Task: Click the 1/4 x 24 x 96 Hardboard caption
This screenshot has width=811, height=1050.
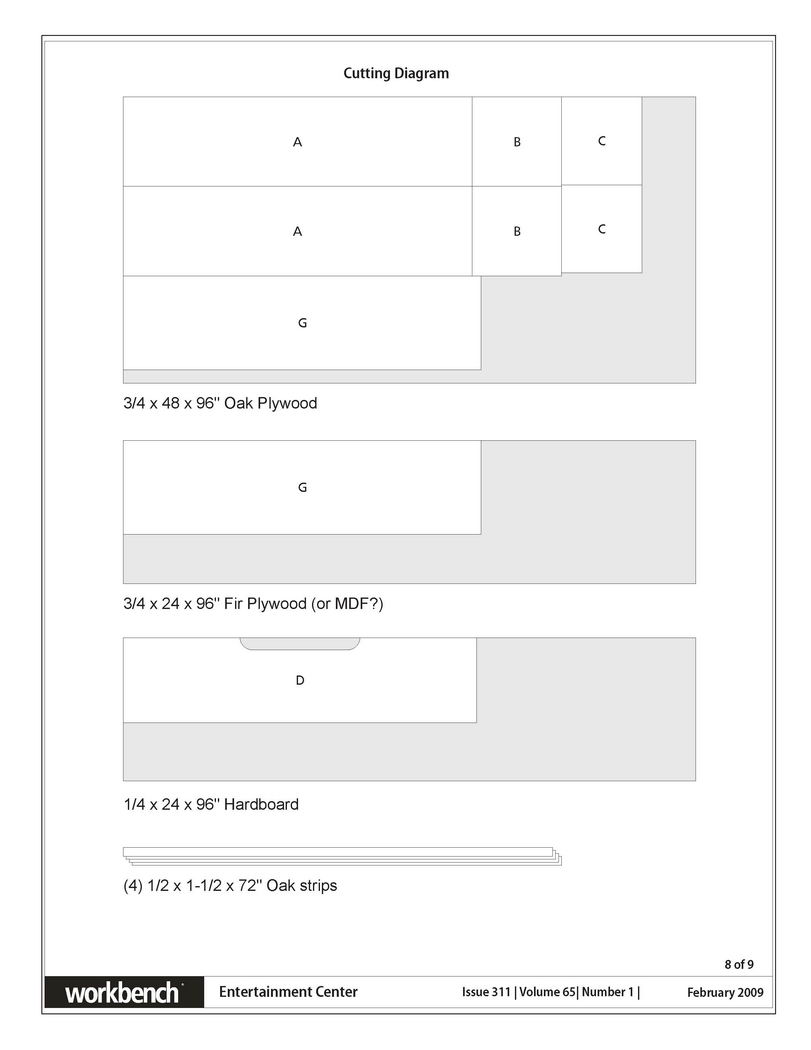Action: [211, 804]
